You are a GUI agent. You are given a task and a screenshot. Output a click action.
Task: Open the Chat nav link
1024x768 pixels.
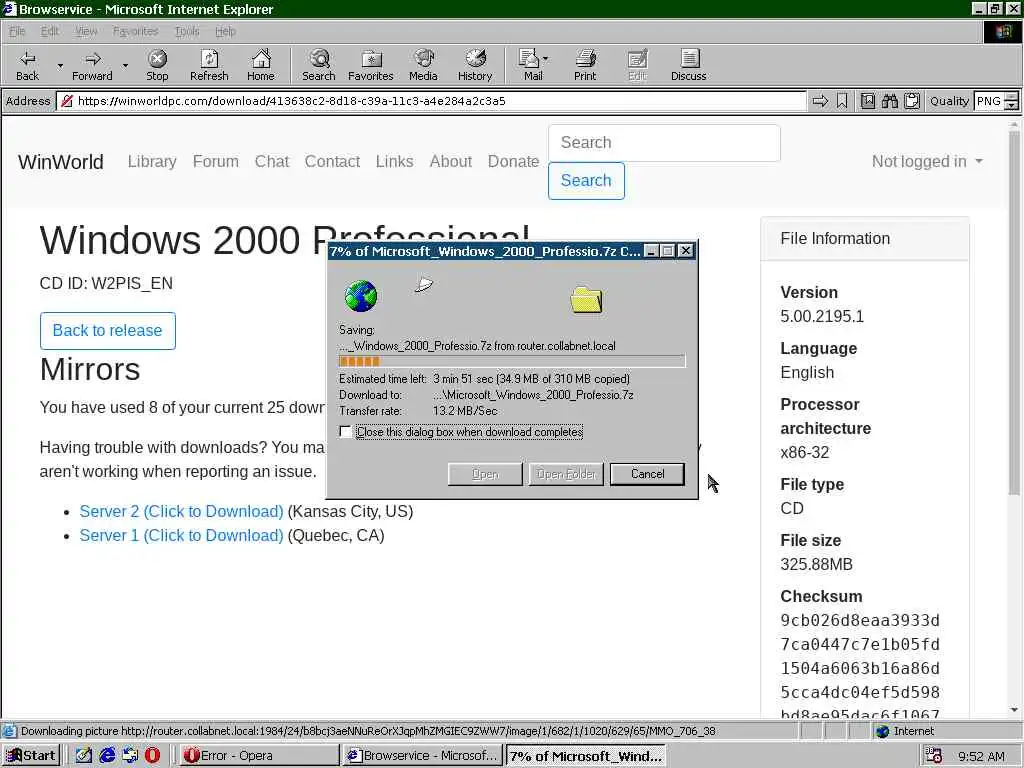click(x=272, y=161)
